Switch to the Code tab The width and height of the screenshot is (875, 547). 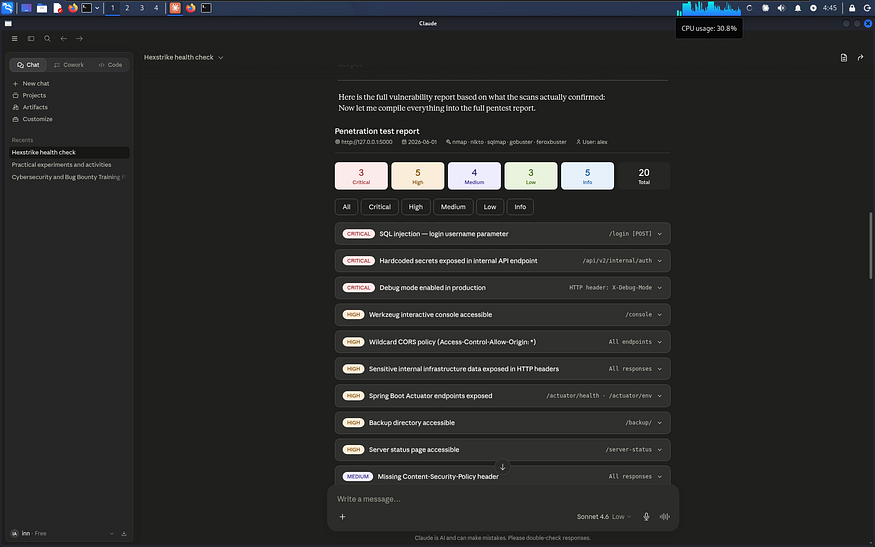pos(110,65)
